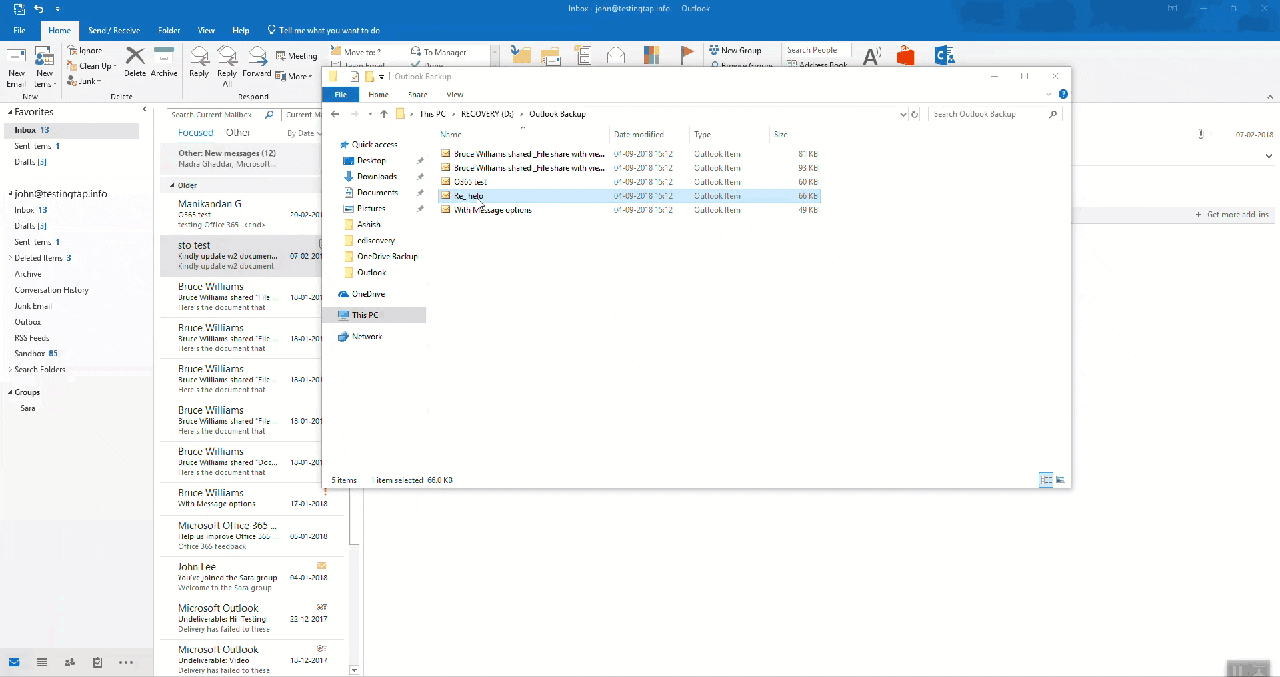The width and height of the screenshot is (1280, 677).
Task: Open the People view in Outlook navigation bar
Action: click(x=70, y=662)
